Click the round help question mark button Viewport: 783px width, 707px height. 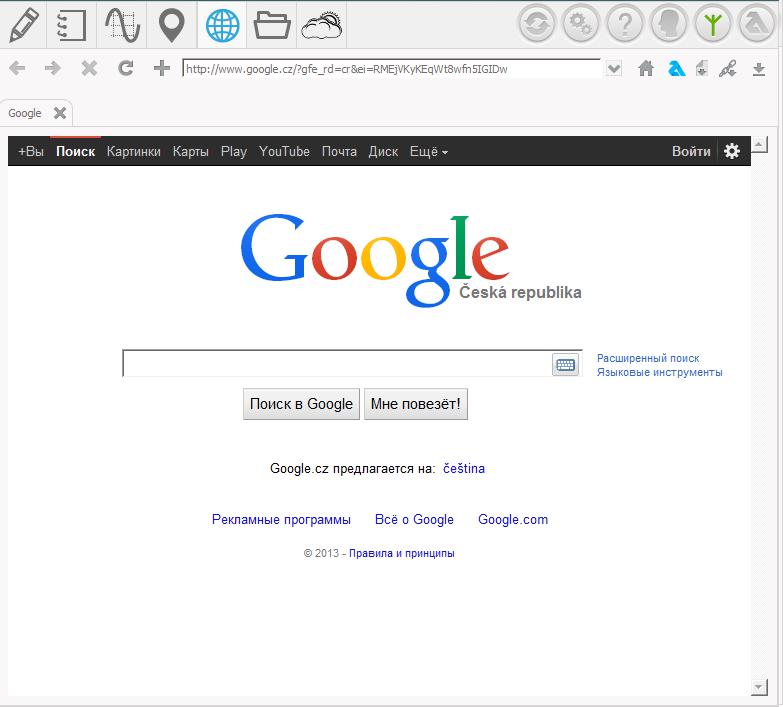624,24
